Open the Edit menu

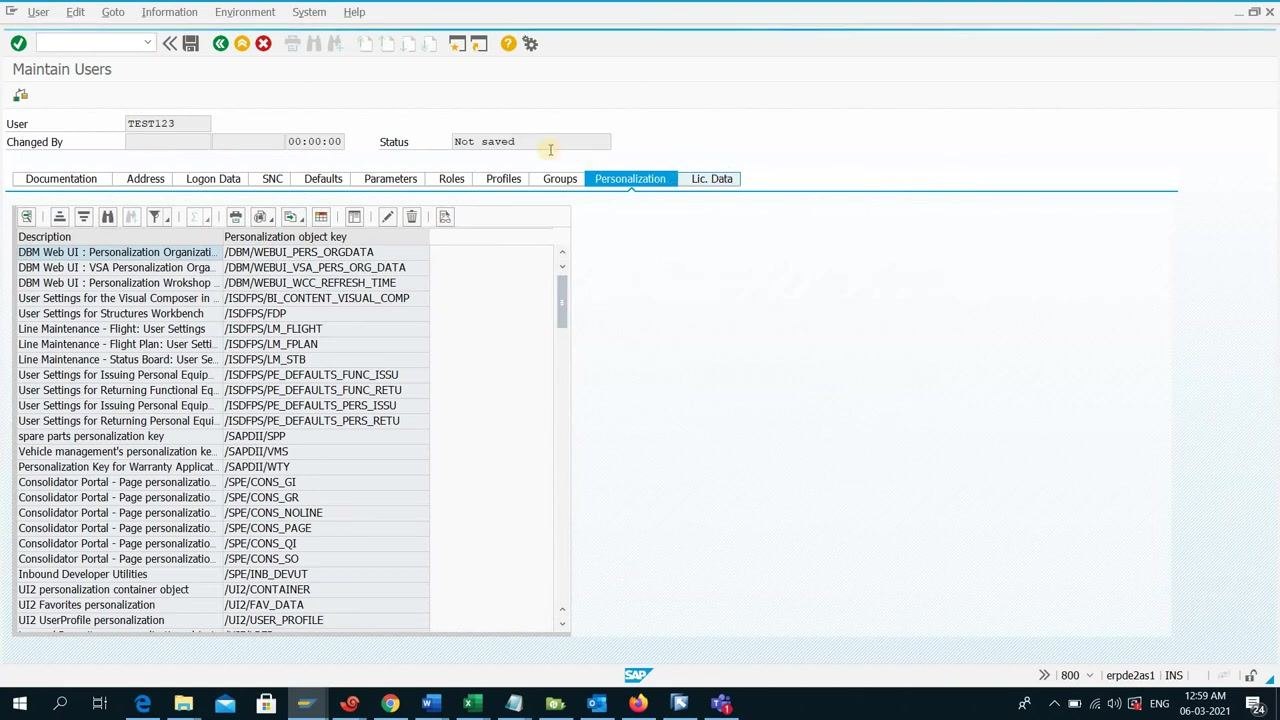pos(75,12)
